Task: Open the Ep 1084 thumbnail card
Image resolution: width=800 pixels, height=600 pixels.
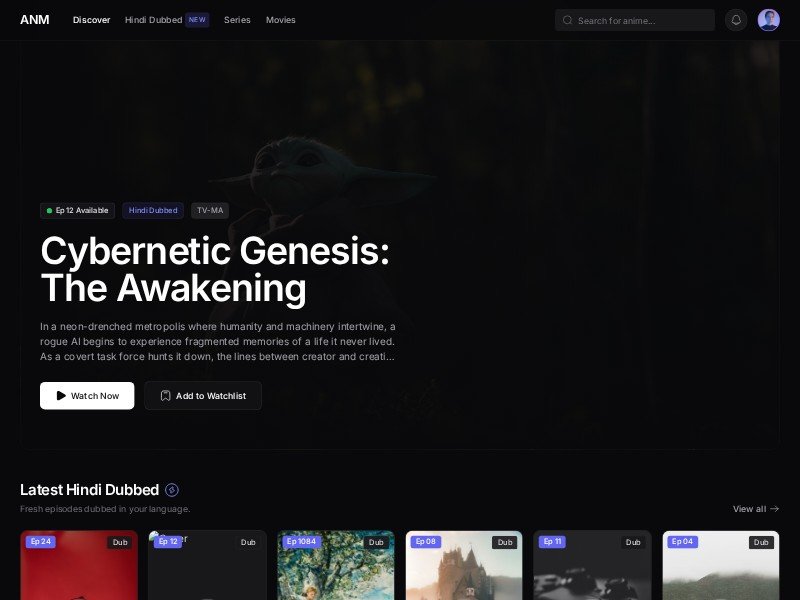Action: 336,565
